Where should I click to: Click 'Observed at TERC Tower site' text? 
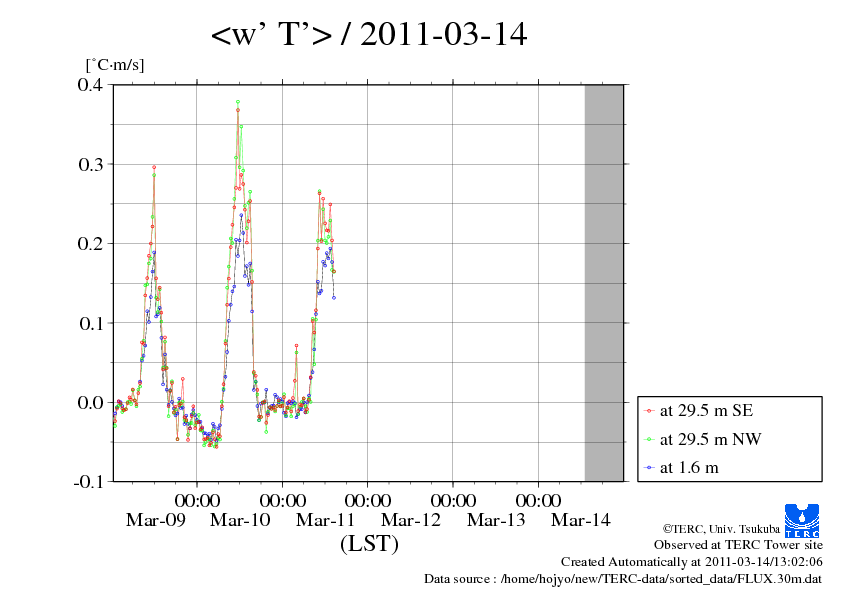pos(738,545)
